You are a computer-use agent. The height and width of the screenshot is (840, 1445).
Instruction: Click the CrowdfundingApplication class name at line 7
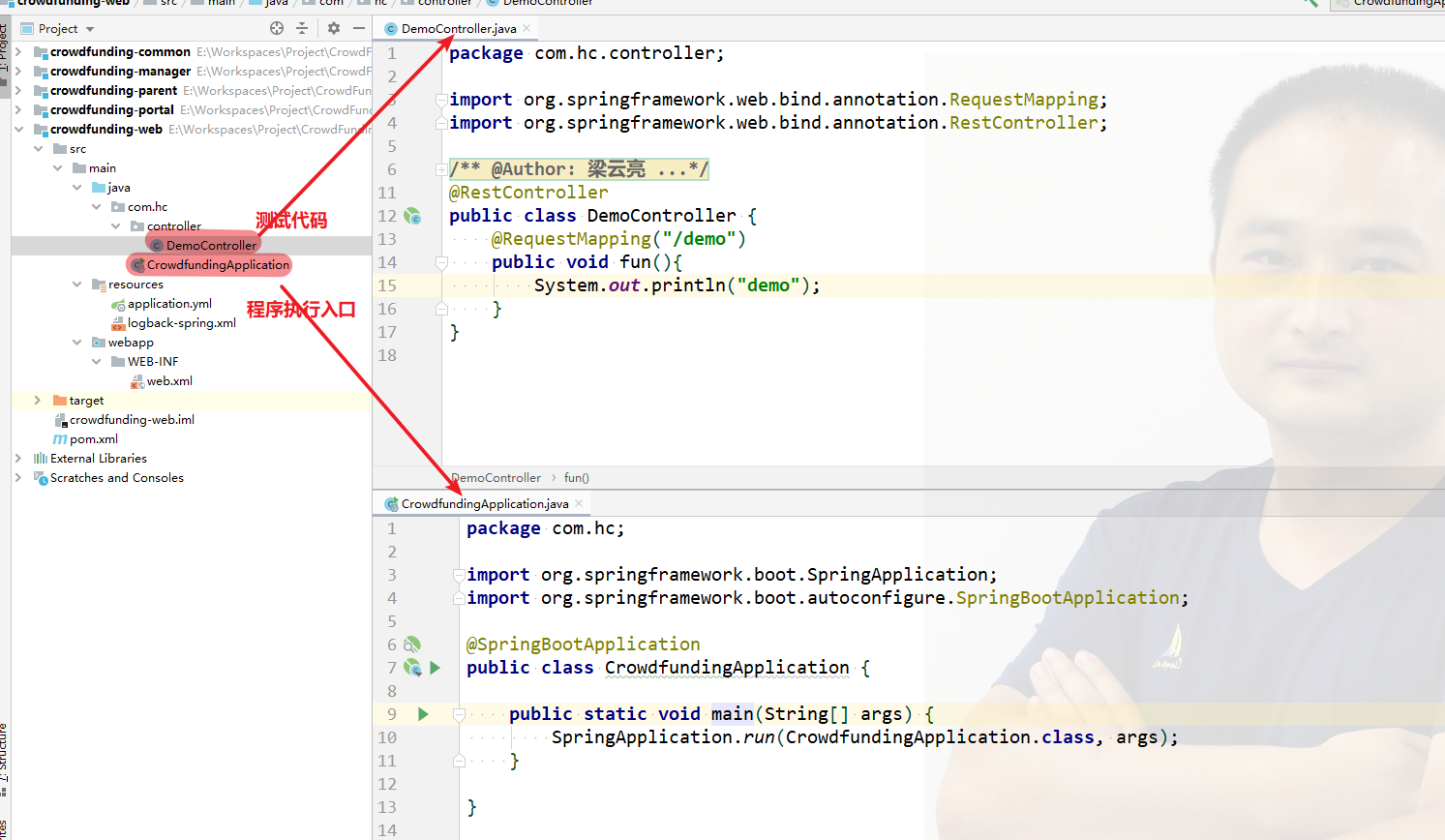(x=727, y=668)
